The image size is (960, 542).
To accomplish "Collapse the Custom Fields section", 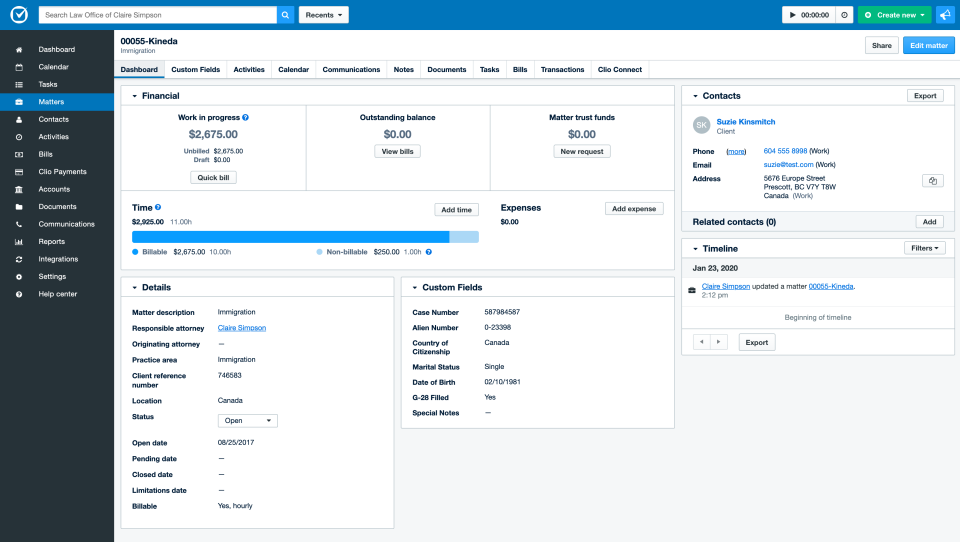I will 414,288.
